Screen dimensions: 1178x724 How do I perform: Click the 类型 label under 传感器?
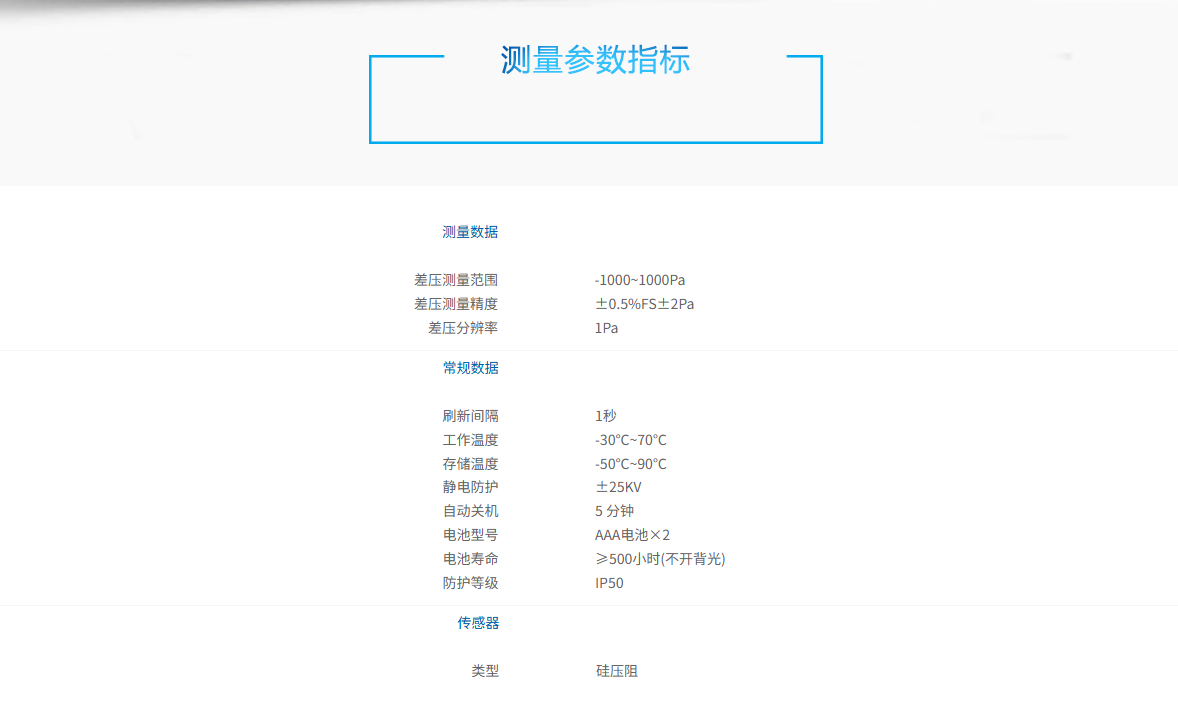tap(485, 671)
